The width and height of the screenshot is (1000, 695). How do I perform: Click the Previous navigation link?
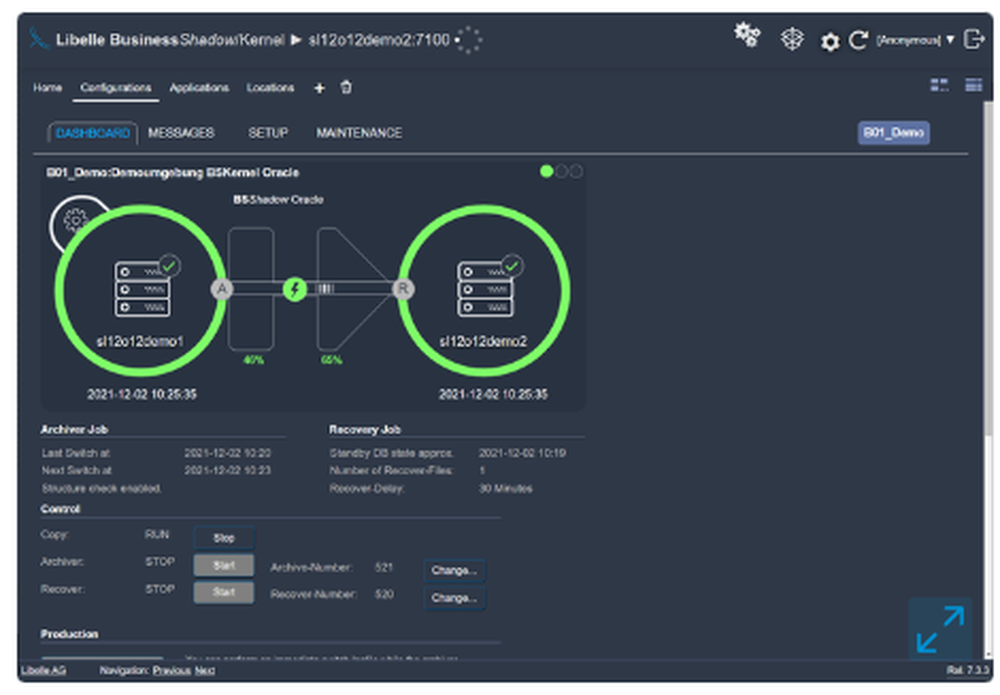172,670
